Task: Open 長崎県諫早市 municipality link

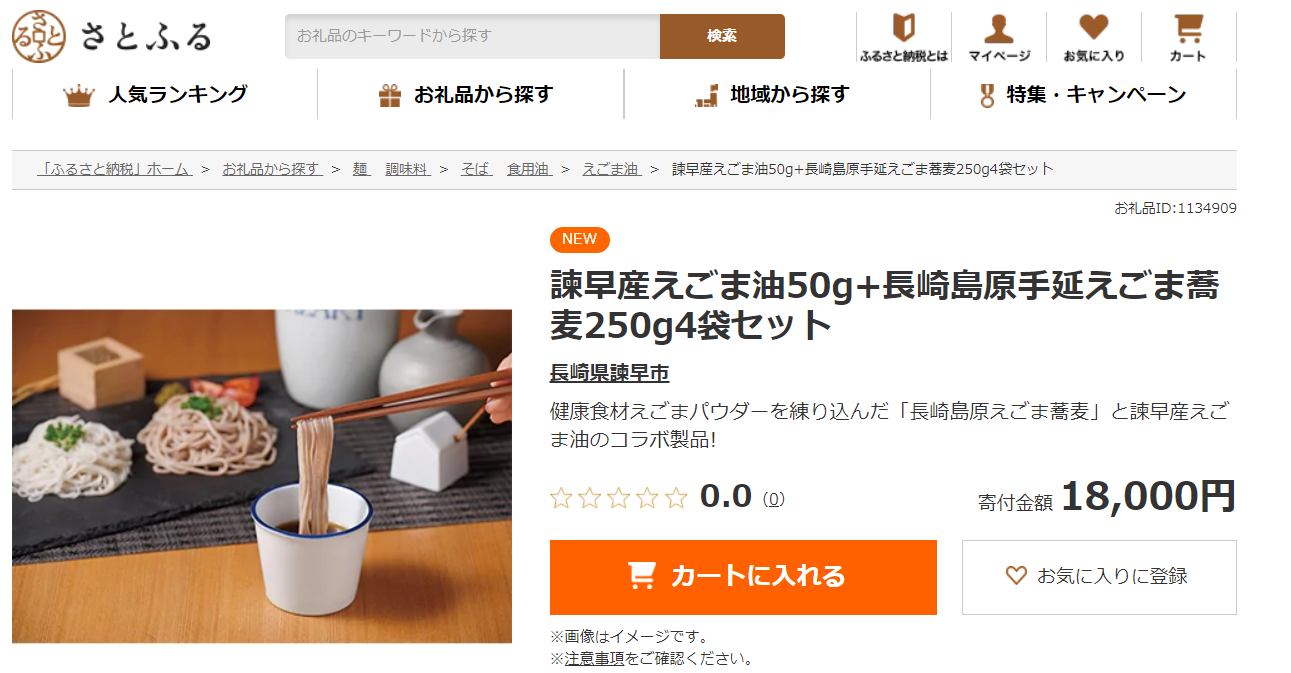Action: [x=609, y=374]
